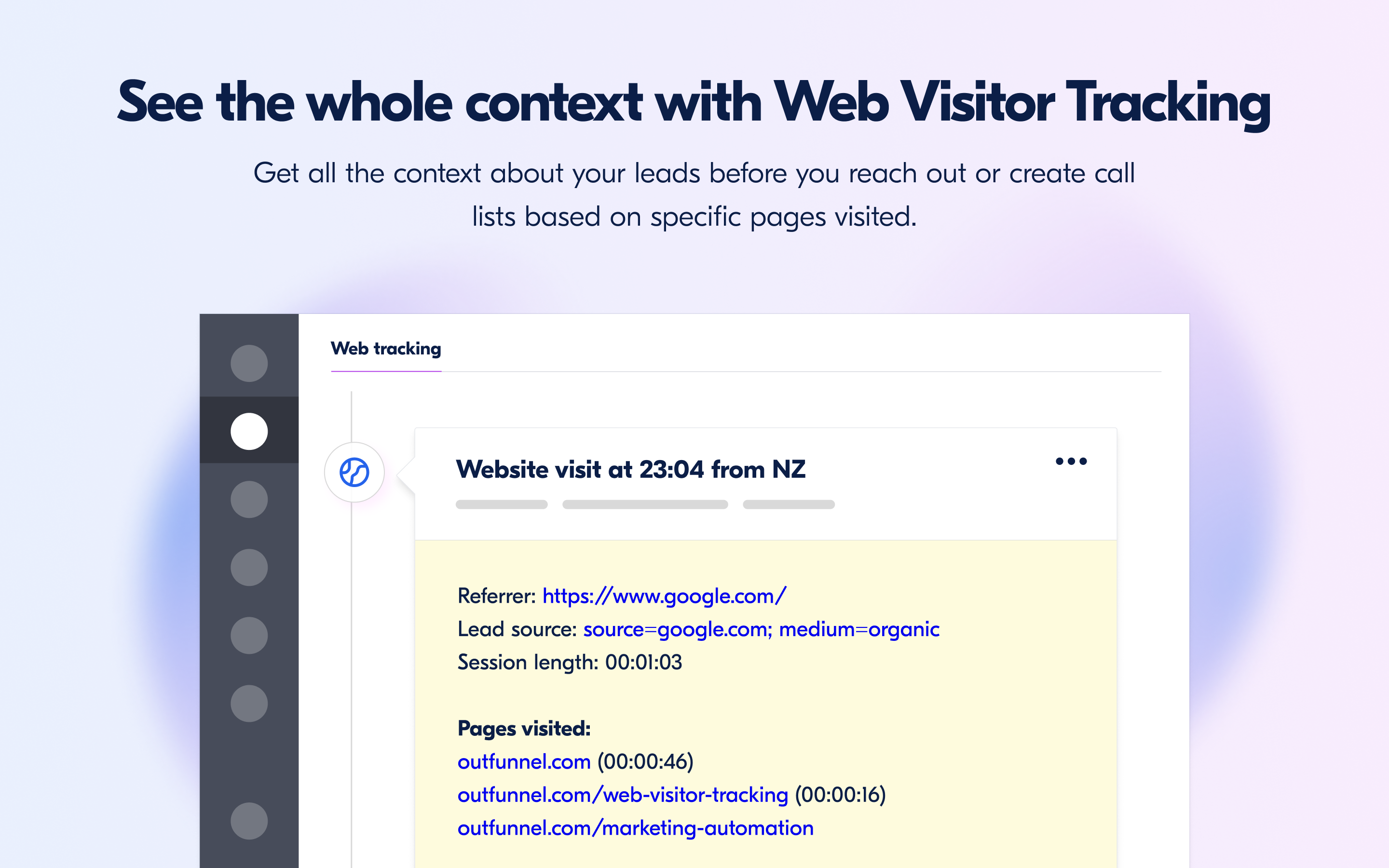Click the bottommost gray sidebar circle

(x=249, y=821)
